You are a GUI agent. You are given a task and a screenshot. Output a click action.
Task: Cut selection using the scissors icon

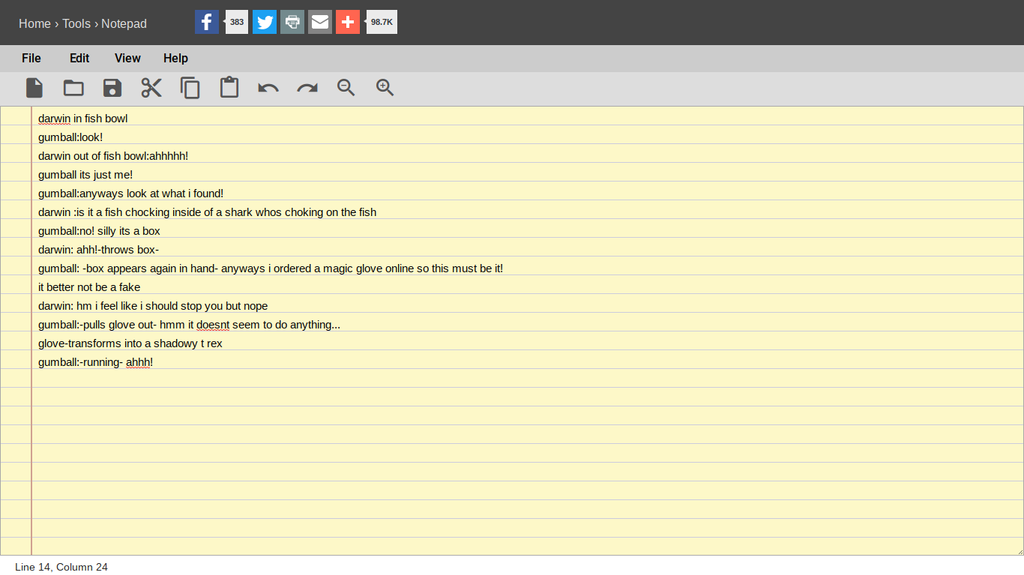pyautogui.click(x=151, y=88)
